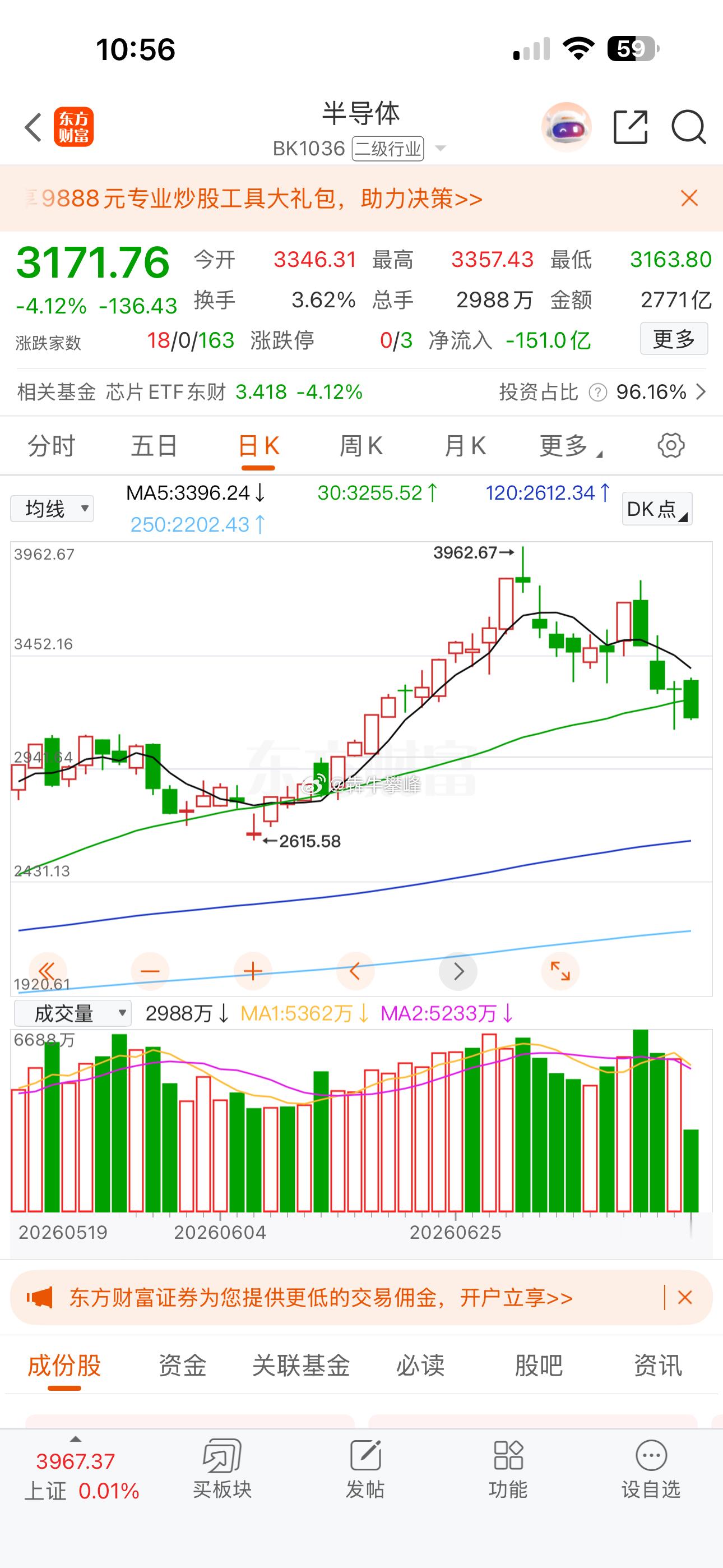
Task: Tap 设自选 add-to-watchlist icon
Action: coord(651,1456)
